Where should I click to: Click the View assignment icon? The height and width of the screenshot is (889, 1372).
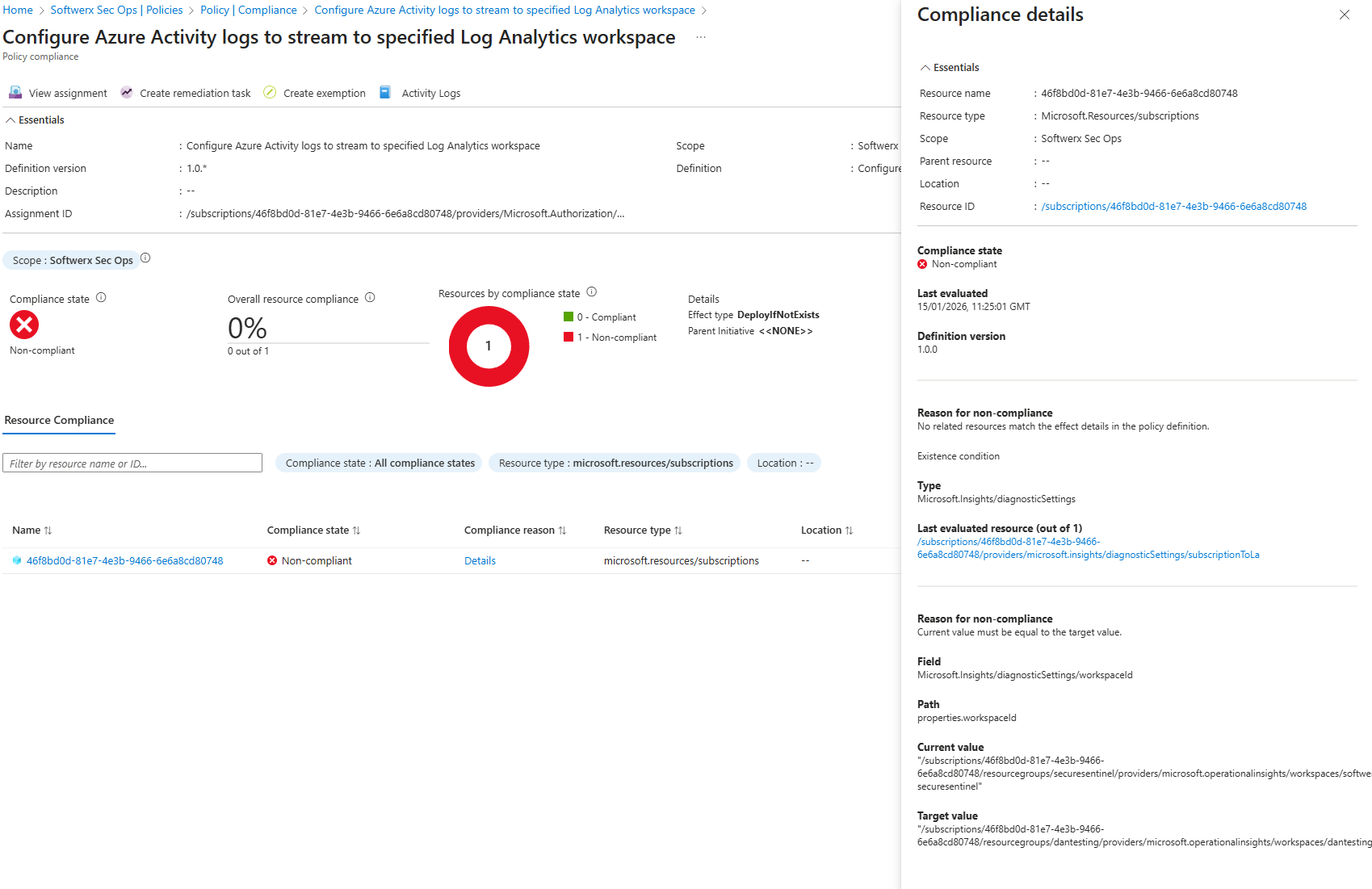[15, 93]
